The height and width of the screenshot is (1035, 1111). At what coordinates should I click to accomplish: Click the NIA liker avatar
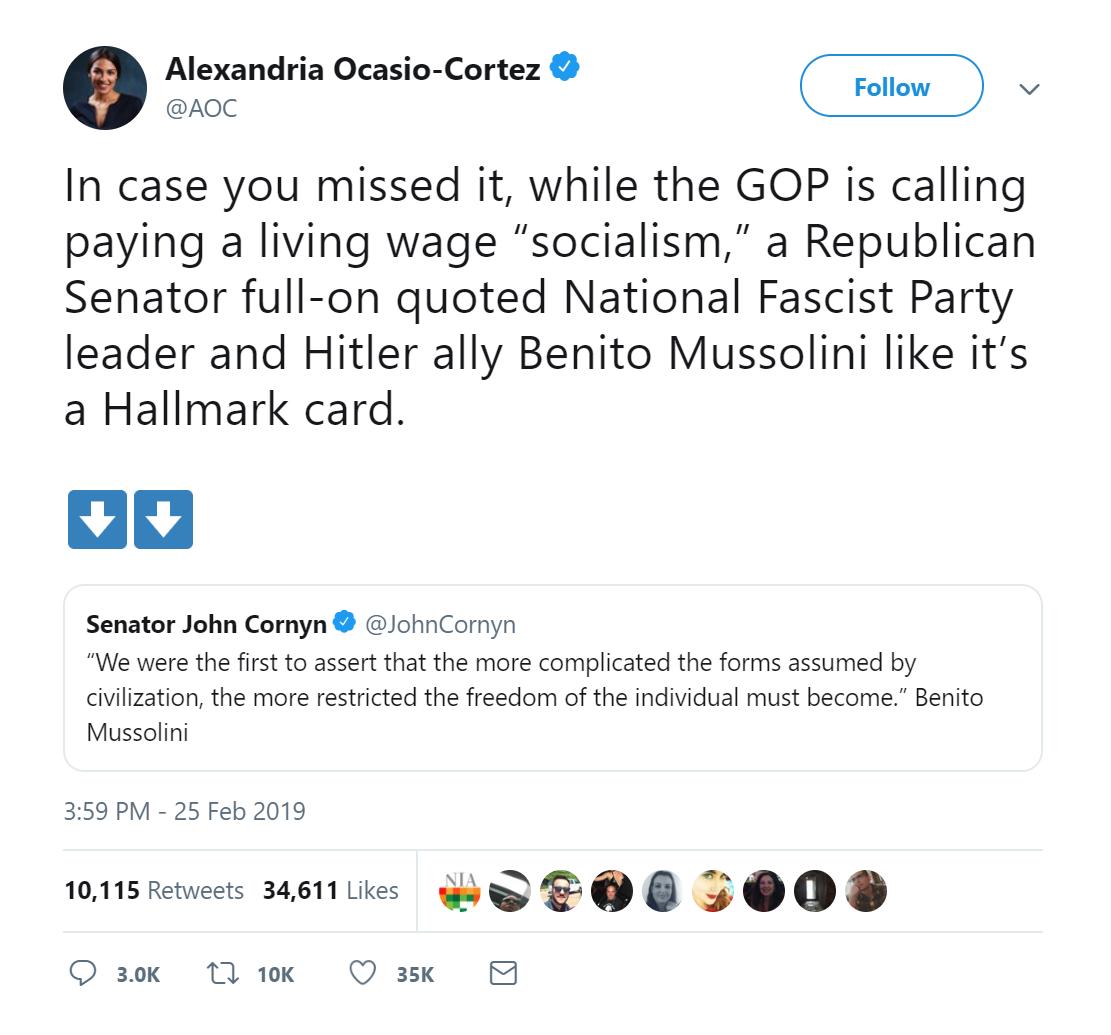point(459,890)
